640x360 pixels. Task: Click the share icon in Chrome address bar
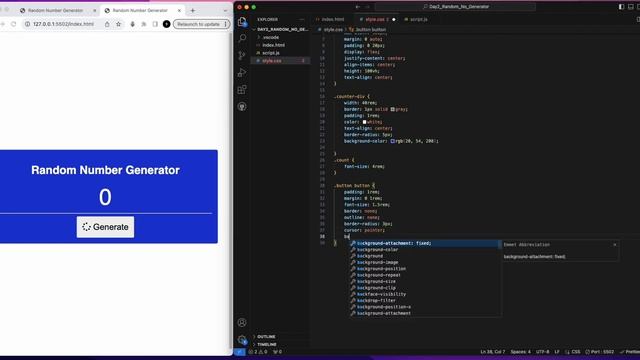point(107,24)
